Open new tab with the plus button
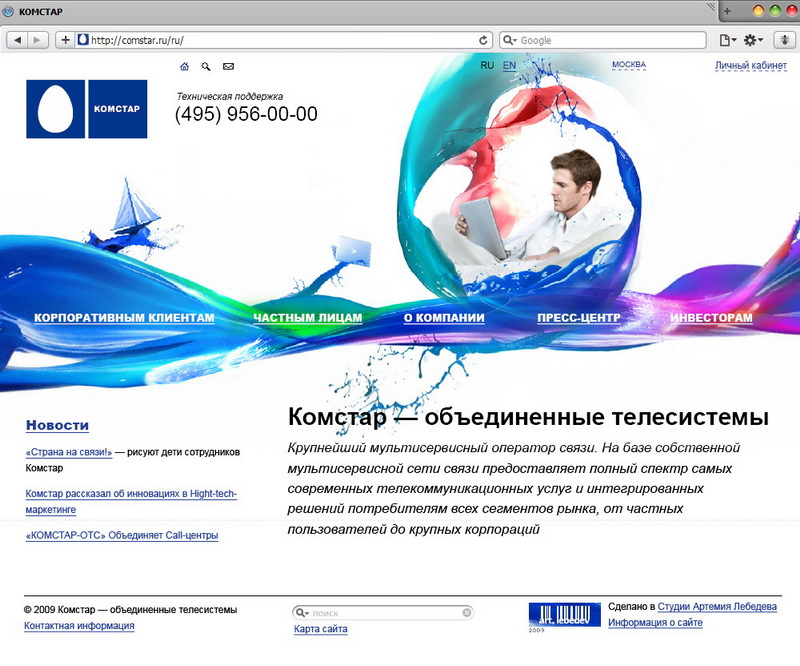800x666 pixels. [x=727, y=10]
